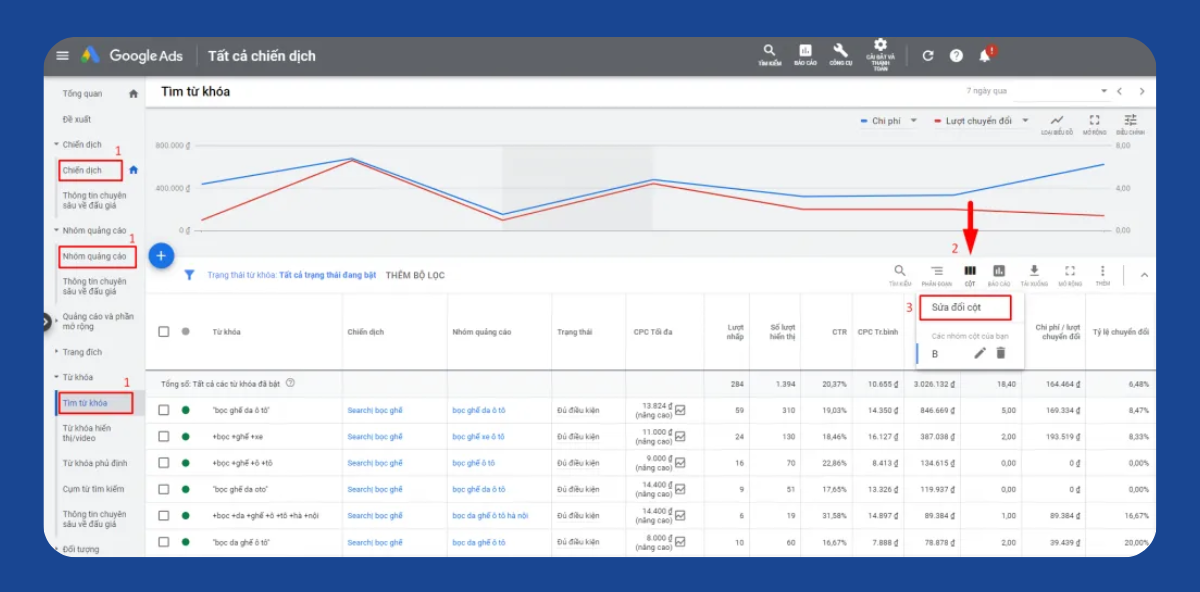Viewport: 1200px width, 592px height.
Task: Open the hamburger navigation menu
Action: (63, 56)
